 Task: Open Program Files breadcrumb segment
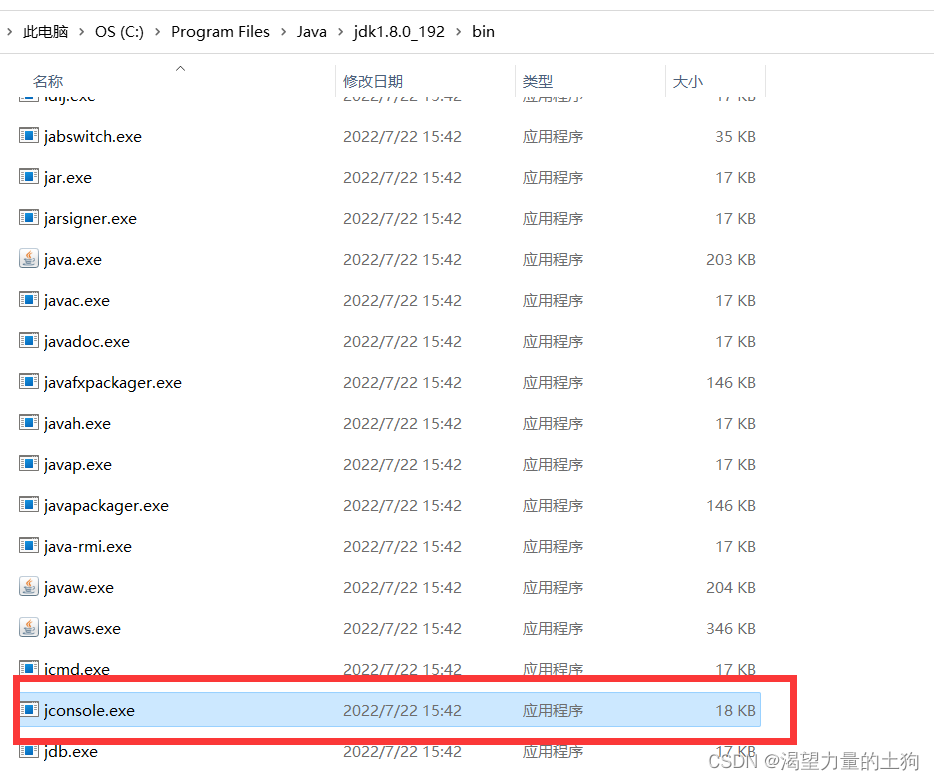pyautogui.click(x=220, y=32)
